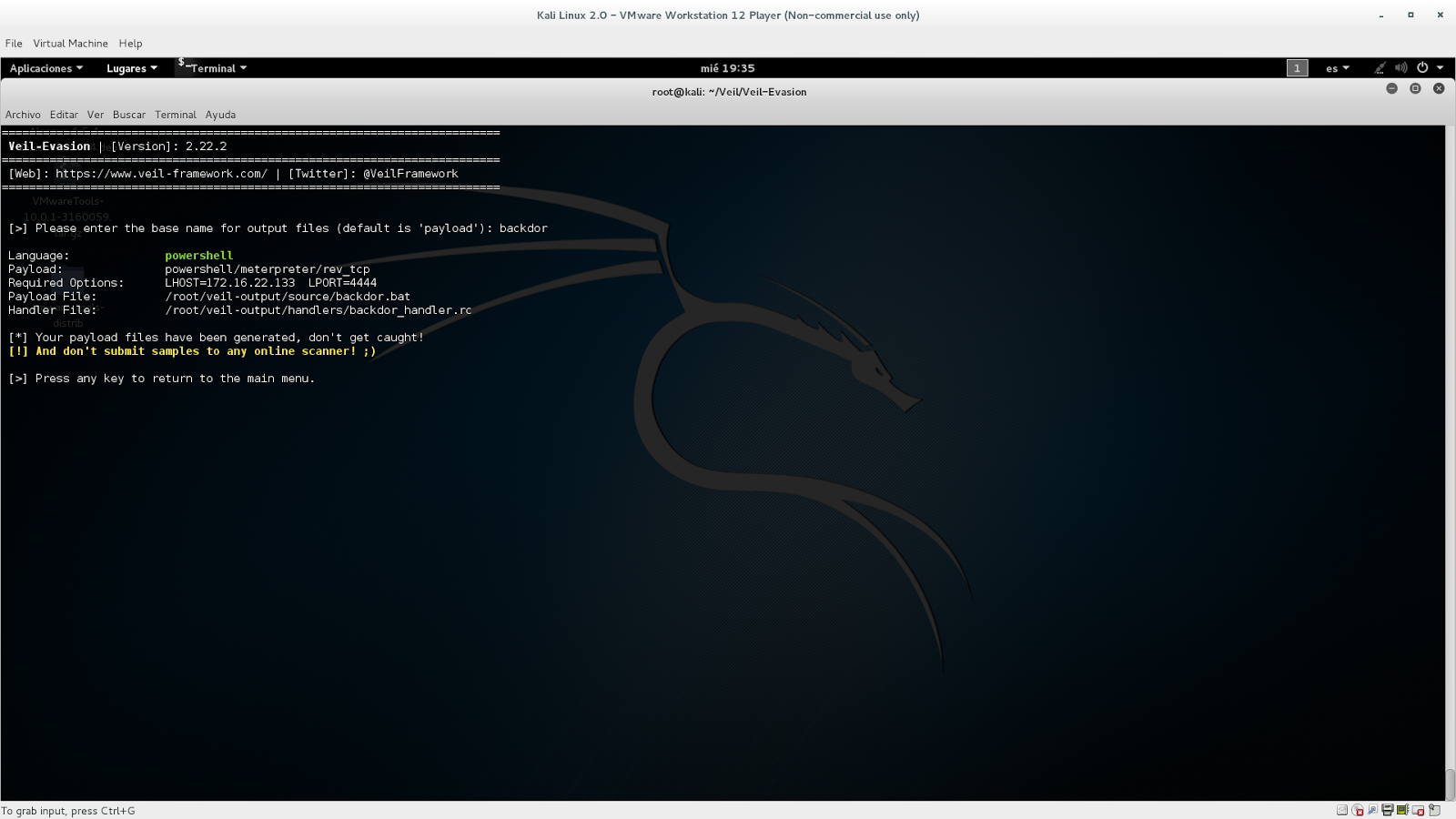
Task: Click the 'Required Options:' label
Action: (x=66, y=283)
